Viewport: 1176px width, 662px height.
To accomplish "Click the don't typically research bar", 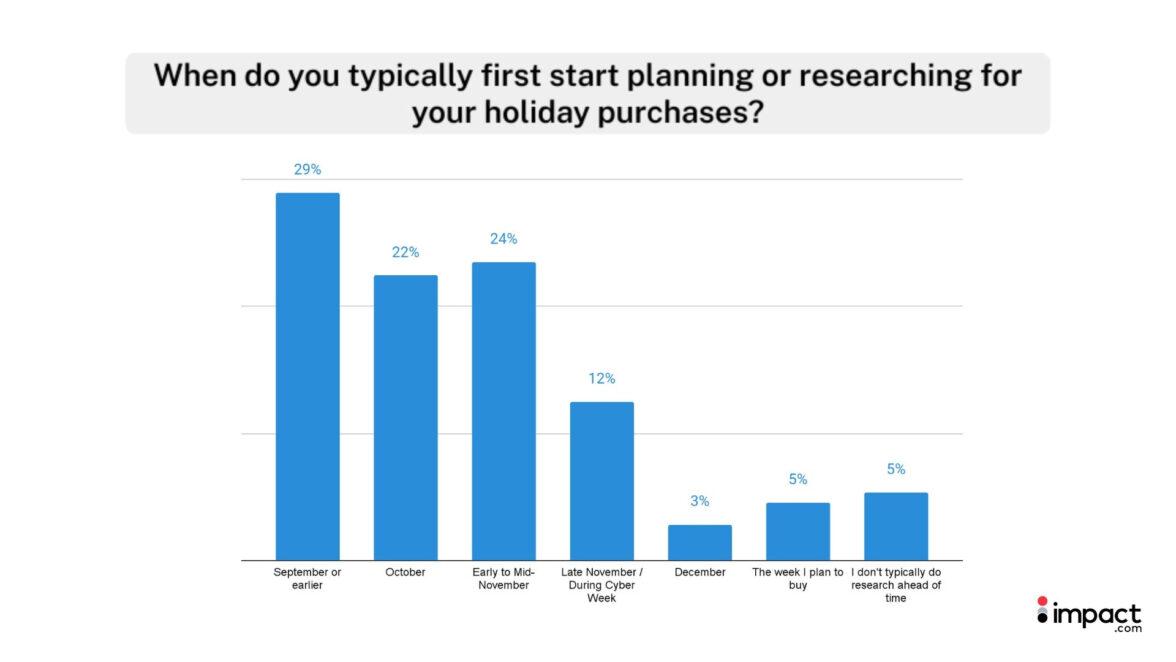I will click(895, 526).
